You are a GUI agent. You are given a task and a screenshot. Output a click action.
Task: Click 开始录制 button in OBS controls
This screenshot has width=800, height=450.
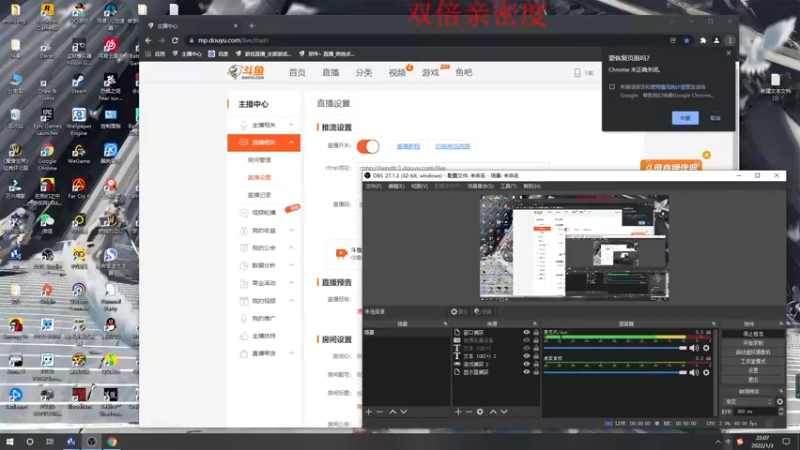pos(753,343)
